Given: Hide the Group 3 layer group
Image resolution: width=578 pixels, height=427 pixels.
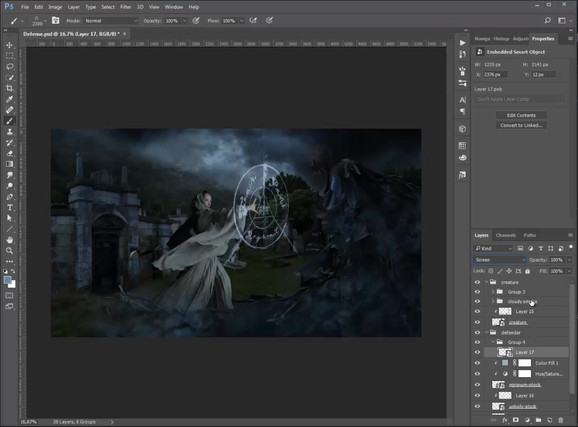Looking at the screenshot, I should (x=477, y=292).
